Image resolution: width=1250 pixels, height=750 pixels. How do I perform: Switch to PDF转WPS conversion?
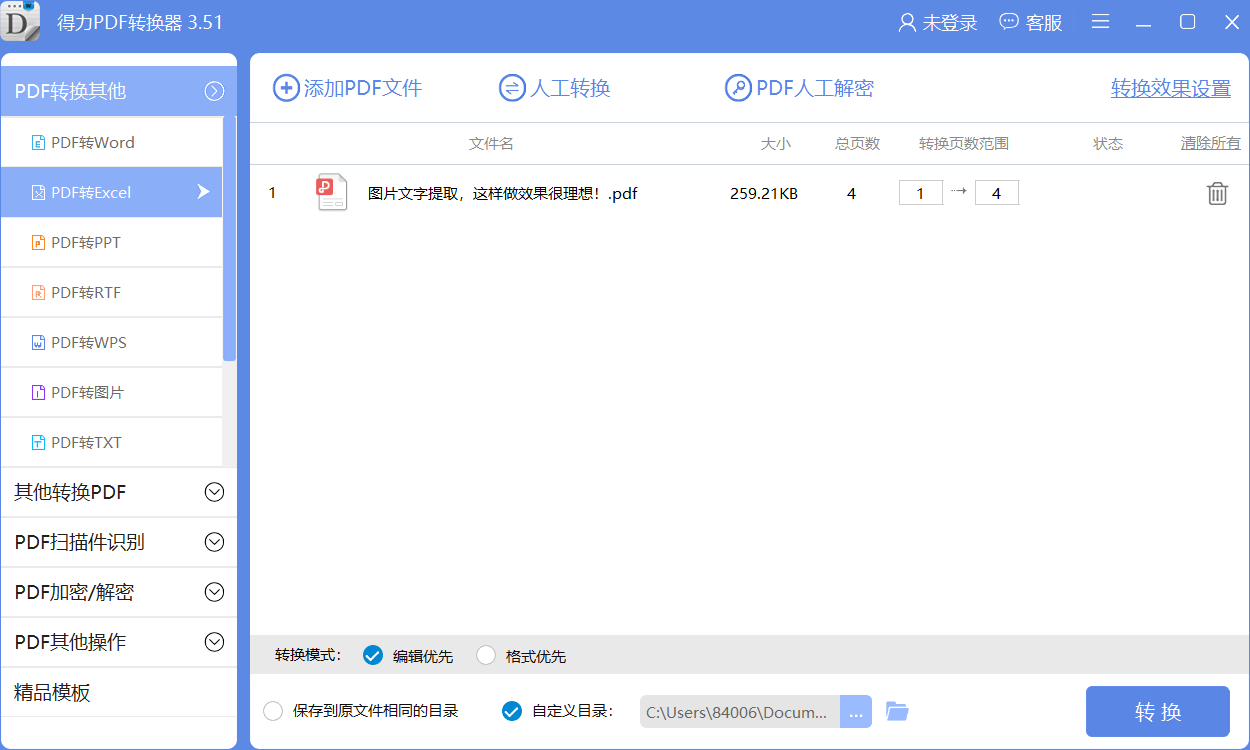coord(111,342)
